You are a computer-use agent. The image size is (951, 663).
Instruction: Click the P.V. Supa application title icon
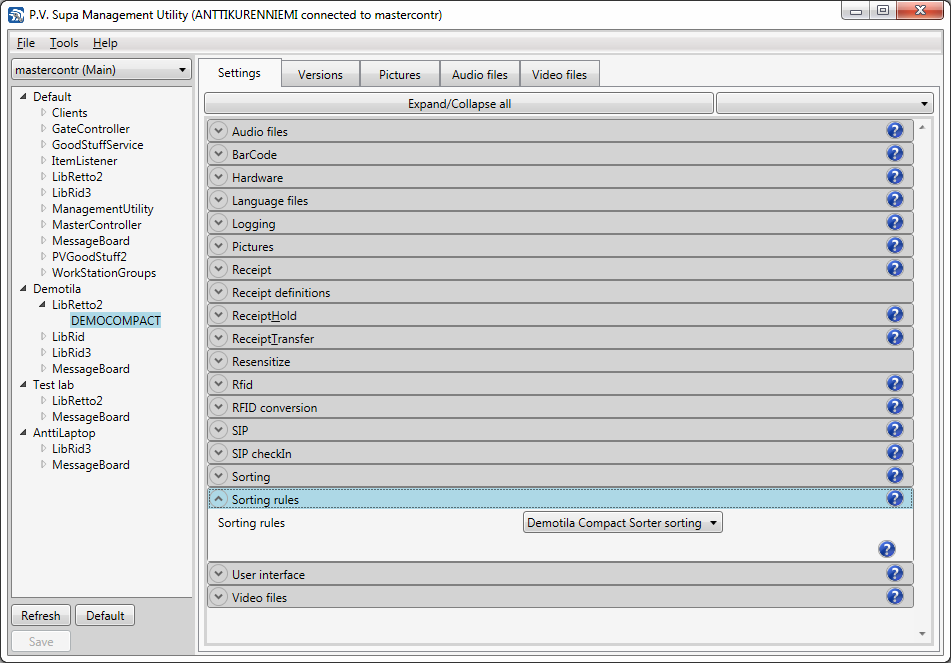(x=16, y=15)
